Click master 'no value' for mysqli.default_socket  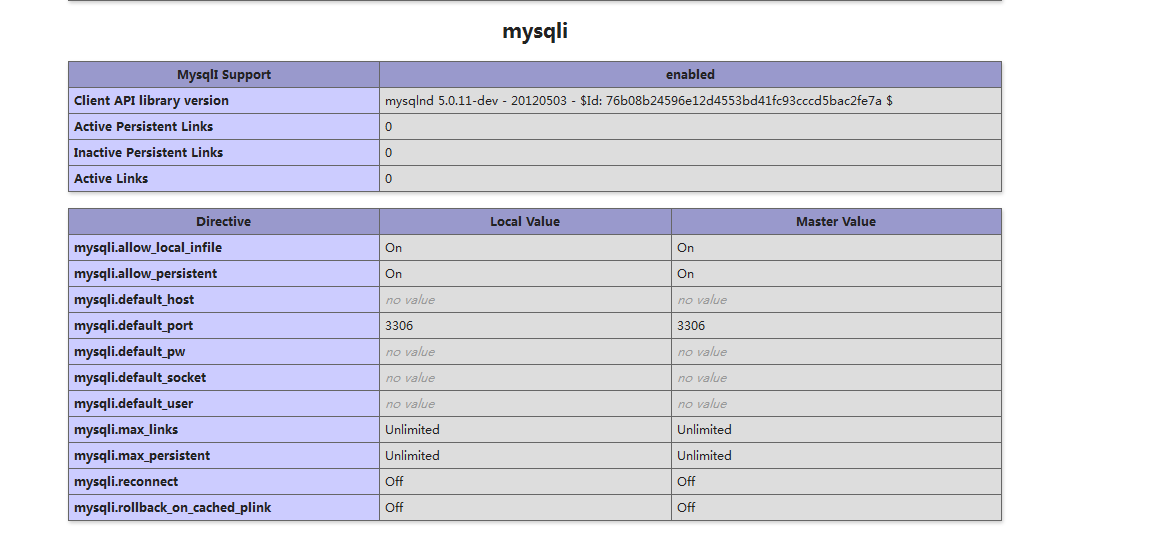(x=702, y=378)
